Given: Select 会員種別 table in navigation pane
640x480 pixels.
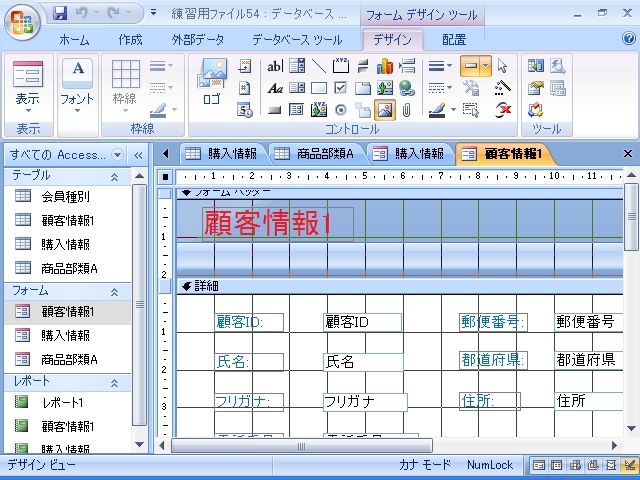Looking at the screenshot, I should (x=65, y=197).
